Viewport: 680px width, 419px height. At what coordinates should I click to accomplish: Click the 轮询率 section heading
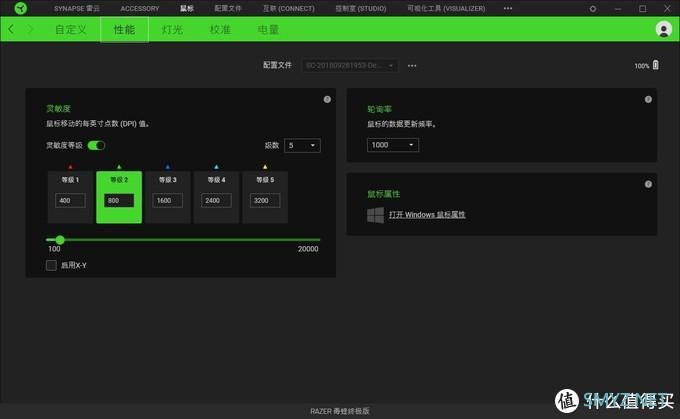(379, 109)
